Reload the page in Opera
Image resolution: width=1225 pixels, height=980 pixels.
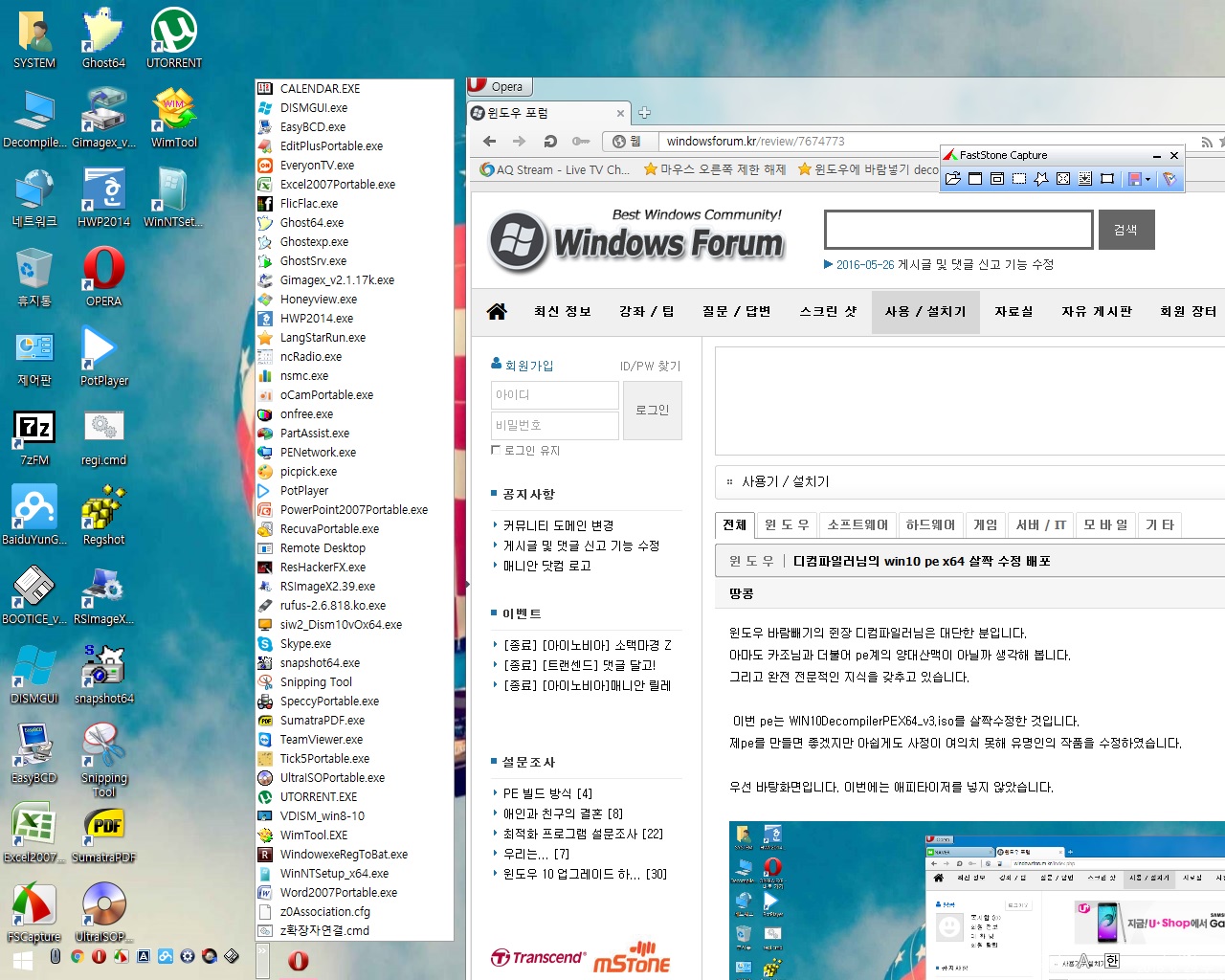click(x=550, y=141)
